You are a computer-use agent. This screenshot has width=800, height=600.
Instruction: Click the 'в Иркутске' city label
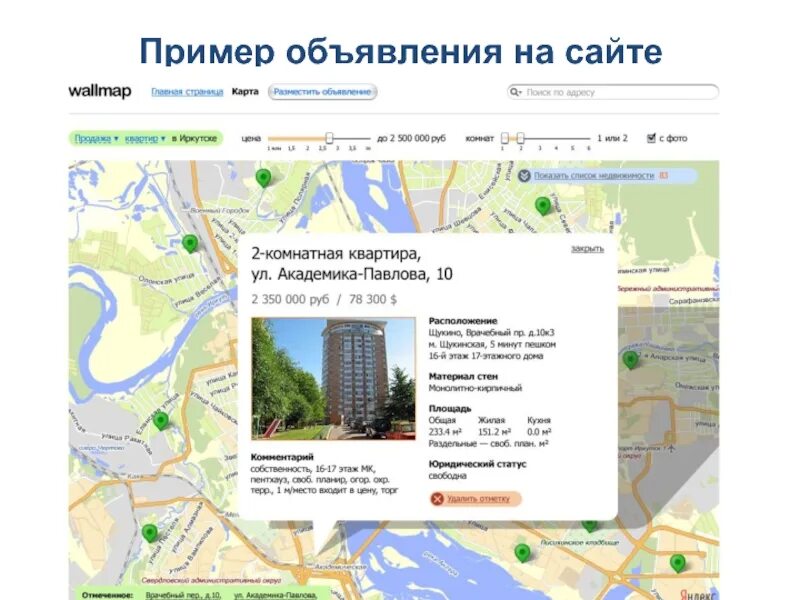tap(194, 138)
